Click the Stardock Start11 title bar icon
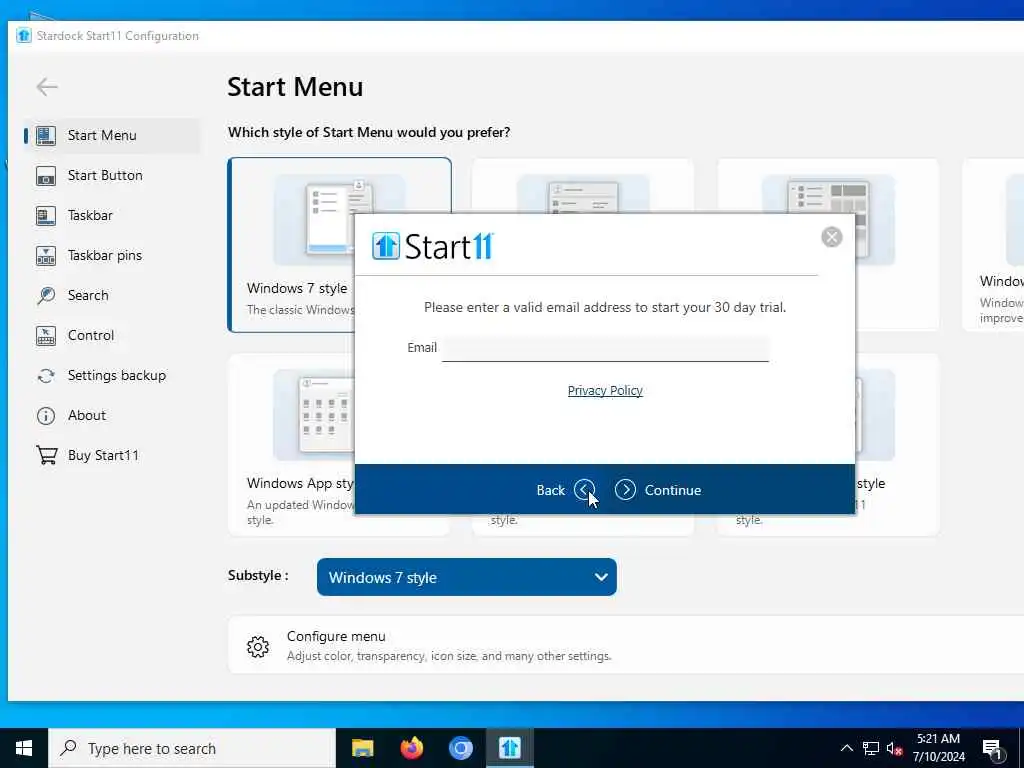Screen dimensions: 1024x768 coord(24,35)
